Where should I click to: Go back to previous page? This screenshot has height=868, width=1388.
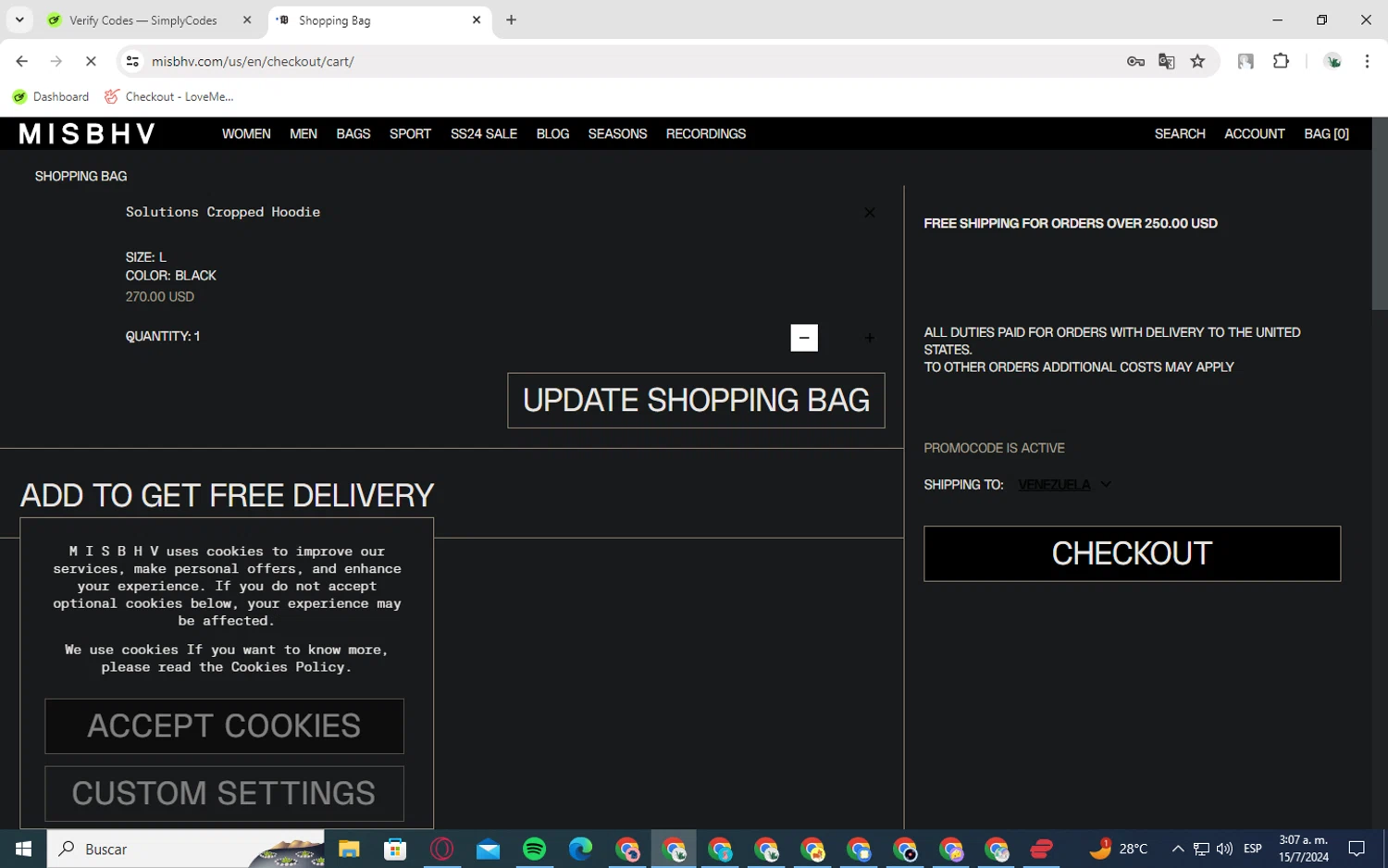coord(22,61)
